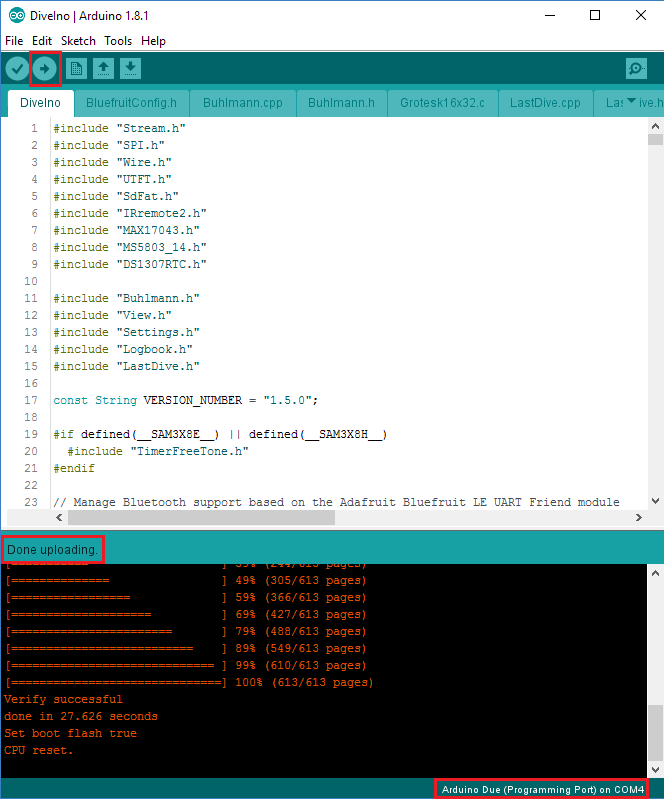The image size is (664, 799).
Task: Click the editor vertical scrollbar thumb
Action: (655, 140)
